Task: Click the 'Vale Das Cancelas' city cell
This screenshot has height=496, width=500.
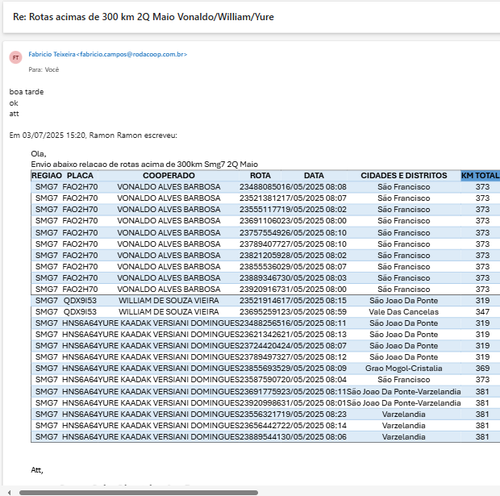Action: click(x=404, y=312)
